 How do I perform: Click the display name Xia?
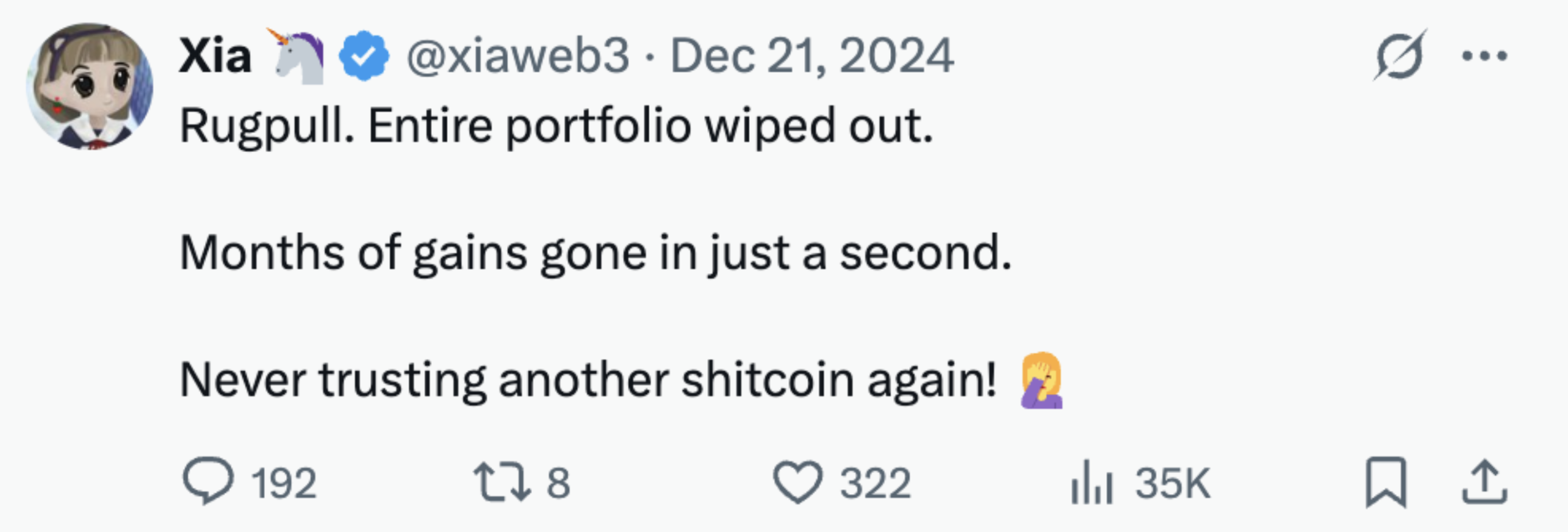(x=215, y=56)
